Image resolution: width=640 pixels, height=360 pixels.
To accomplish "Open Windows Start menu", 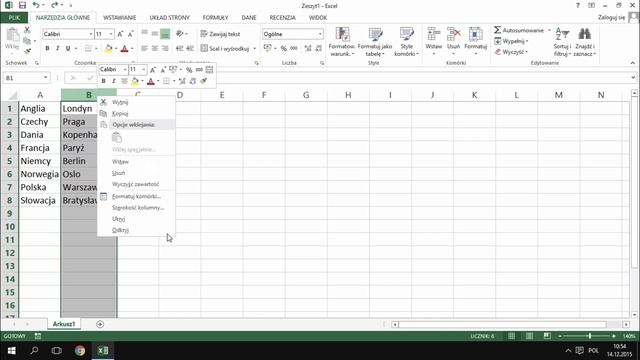I will [11, 351].
